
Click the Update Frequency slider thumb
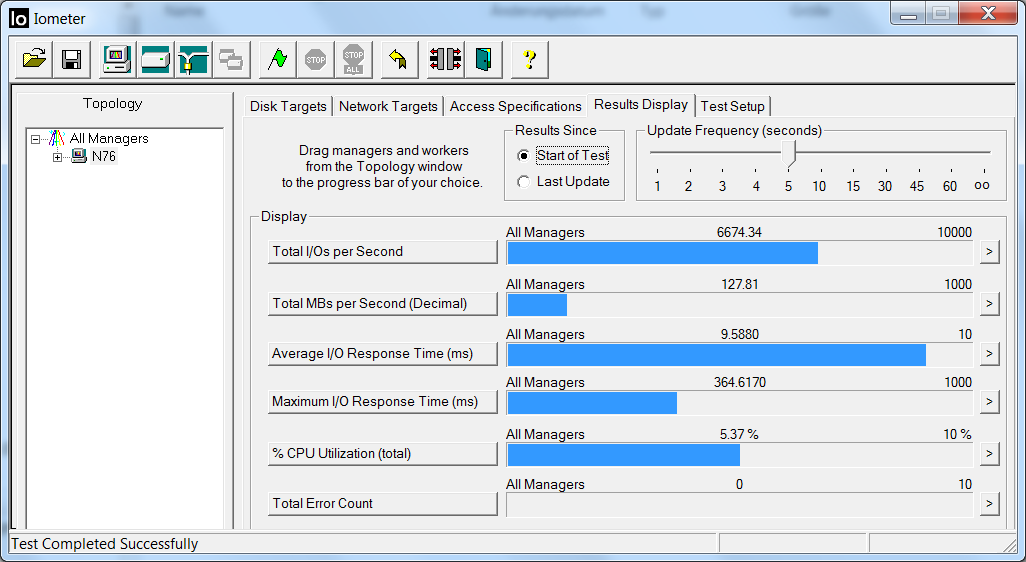coord(788,154)
